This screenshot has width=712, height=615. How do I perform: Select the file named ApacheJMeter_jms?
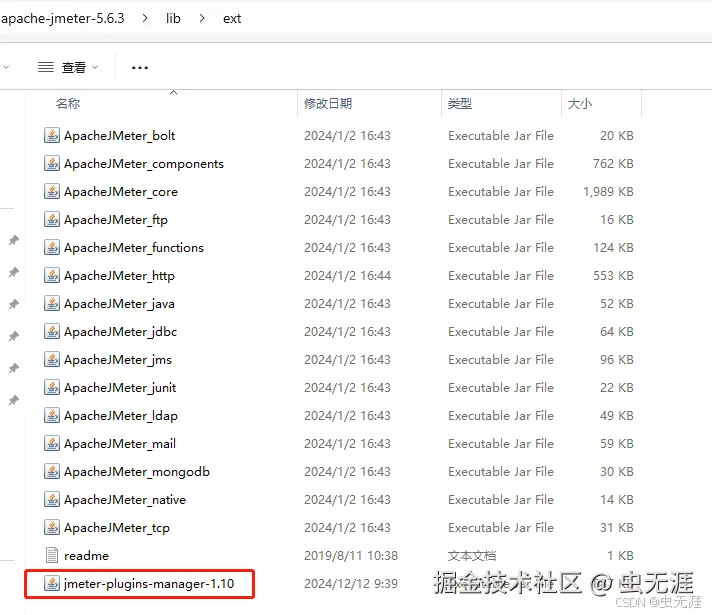pos(118,360)
